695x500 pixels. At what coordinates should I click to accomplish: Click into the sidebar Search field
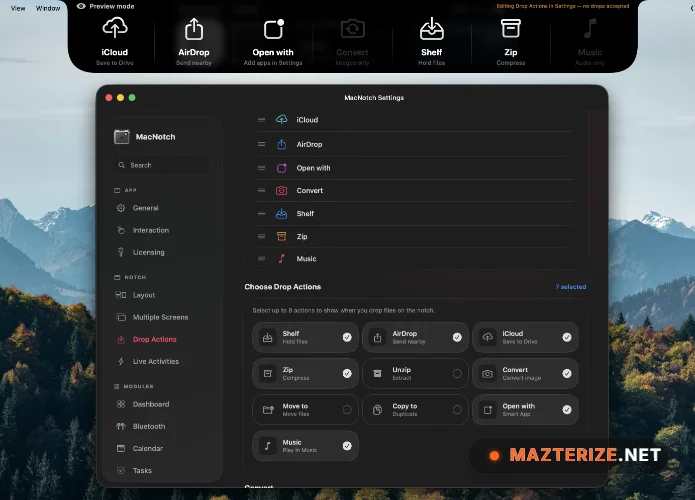pyautogui.click(x=162, y=165)
